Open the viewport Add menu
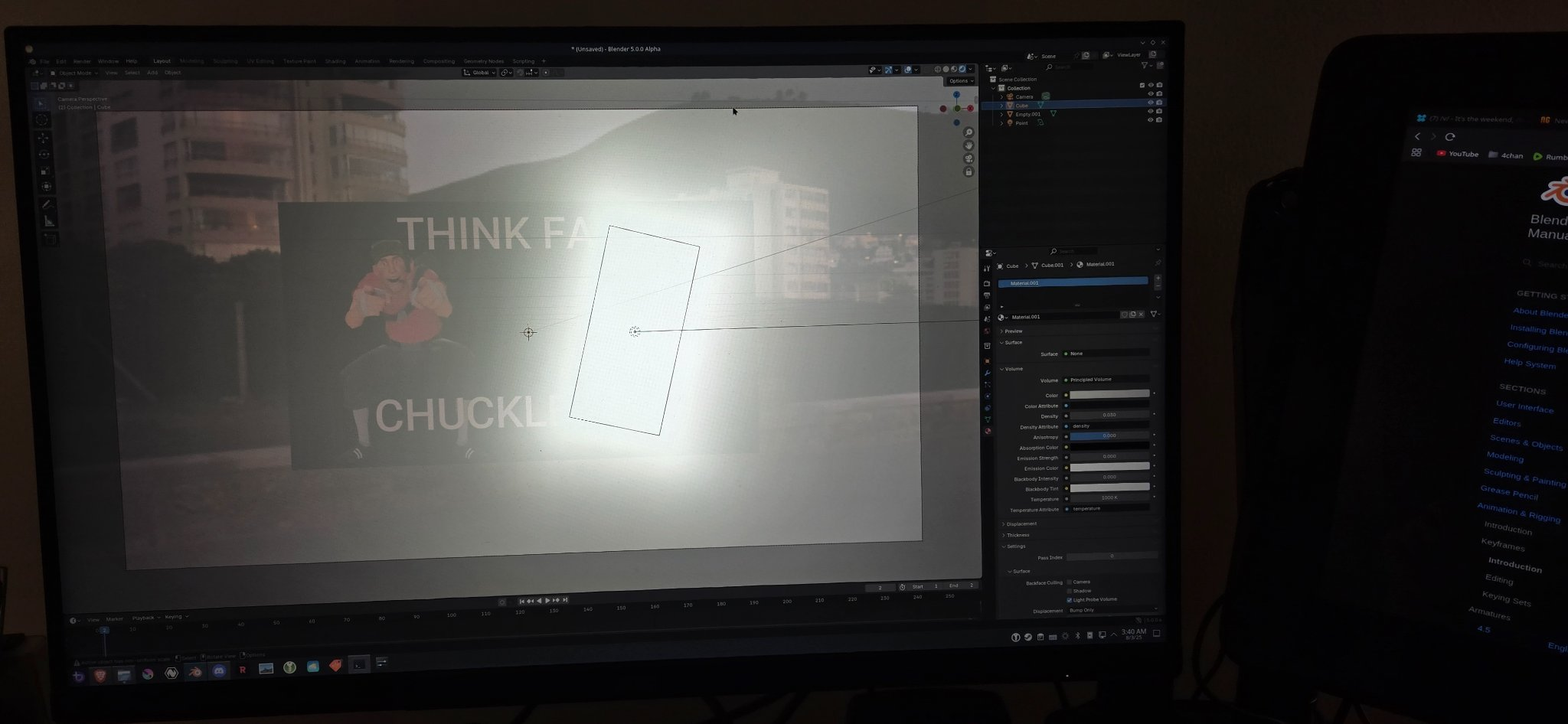Image resolution: width=1568 pixels, height=724 pixels. [x=152, y=73]
